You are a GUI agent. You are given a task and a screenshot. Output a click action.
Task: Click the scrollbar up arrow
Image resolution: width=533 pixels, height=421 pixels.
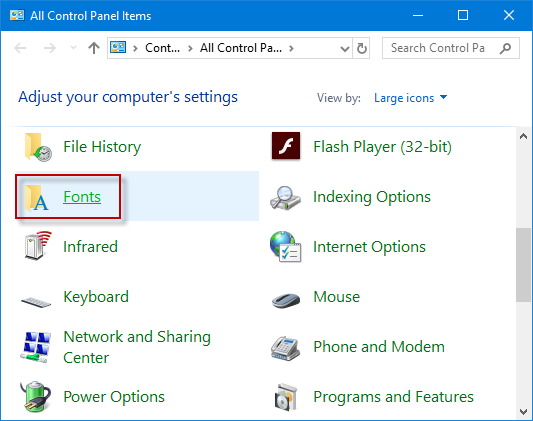click(x=523, y=136)
